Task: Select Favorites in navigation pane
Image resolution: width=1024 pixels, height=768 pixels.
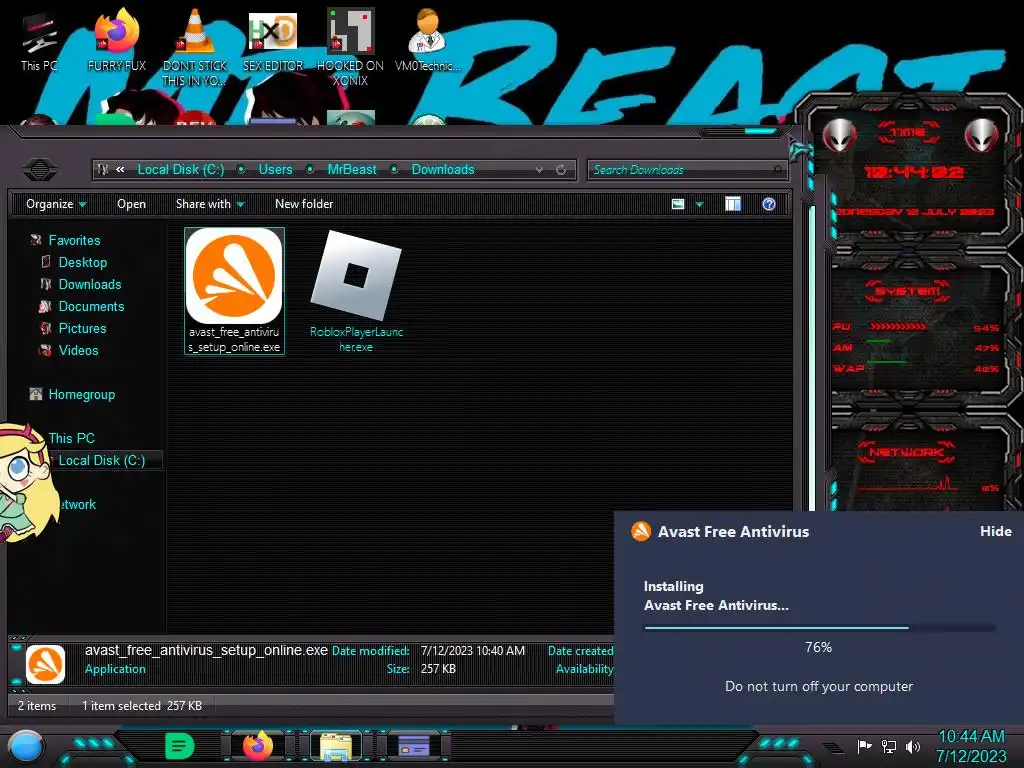Action: tap(74, 240)
